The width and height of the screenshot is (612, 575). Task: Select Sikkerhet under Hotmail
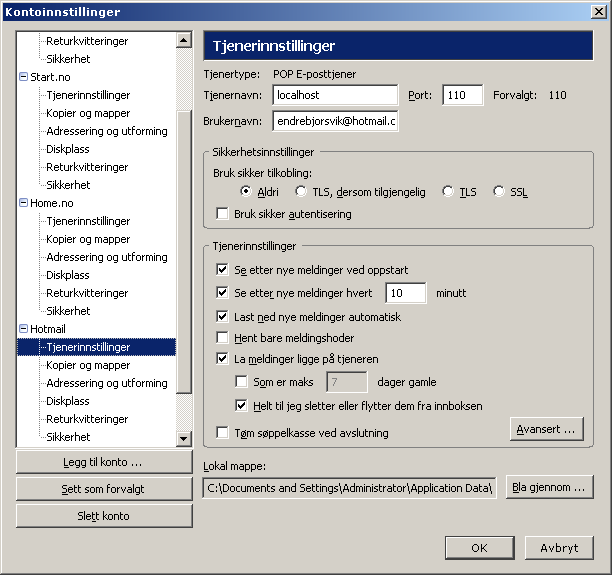click(68, 437)
